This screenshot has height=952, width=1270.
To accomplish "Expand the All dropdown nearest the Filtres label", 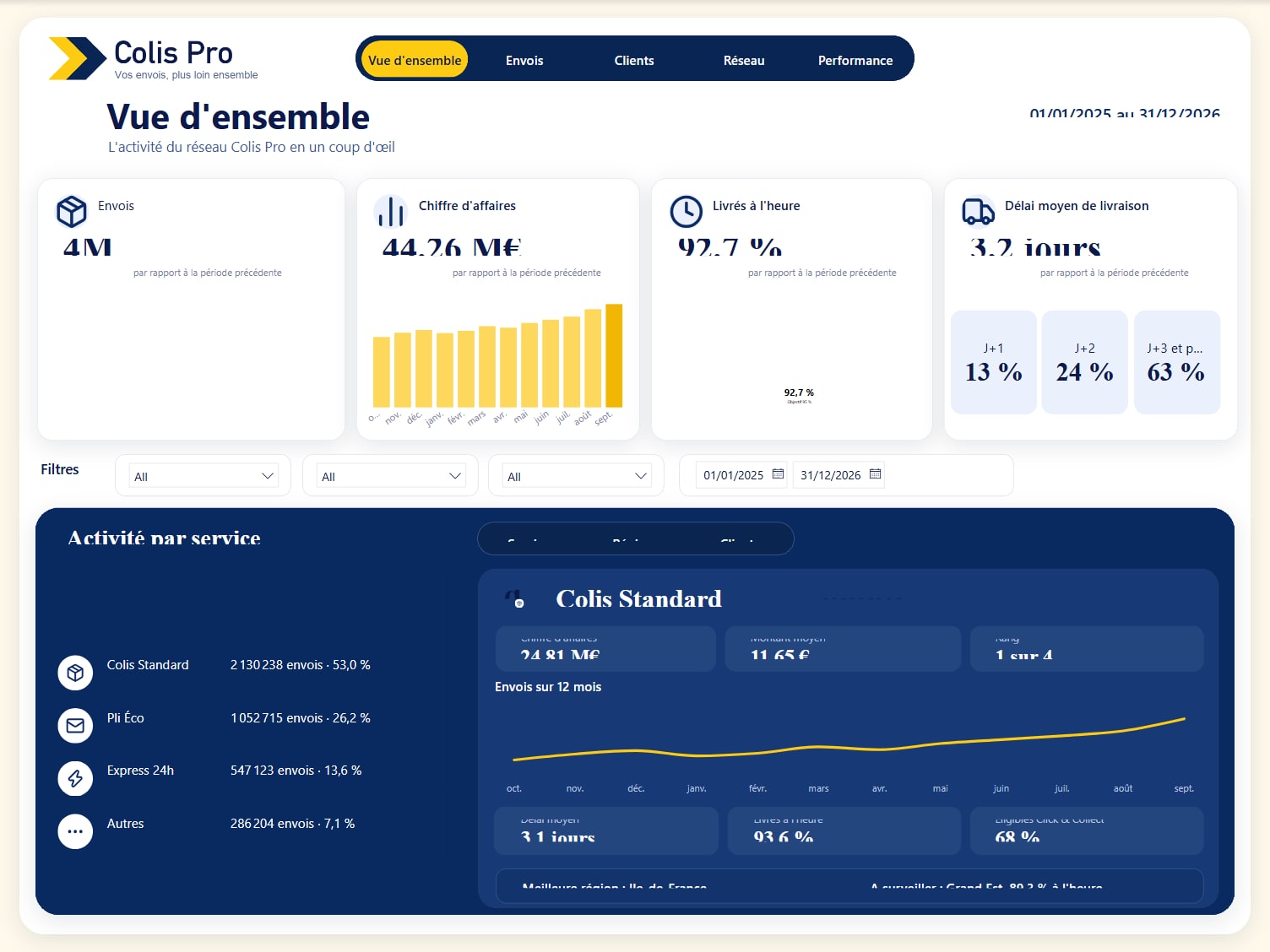I will pyautogui.click(x=204, y=476).
